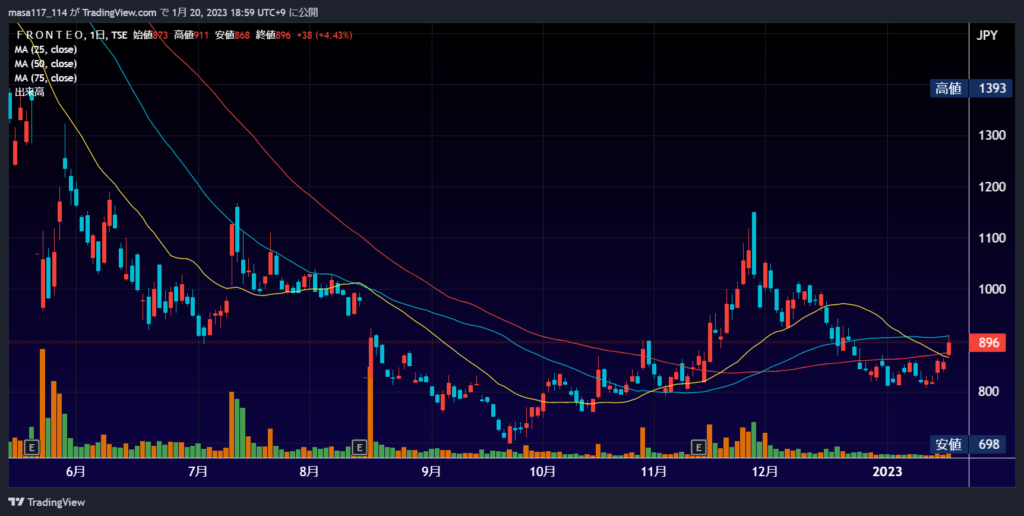
Task: Click the 高値911 high value in the legend
Action: 191,35
